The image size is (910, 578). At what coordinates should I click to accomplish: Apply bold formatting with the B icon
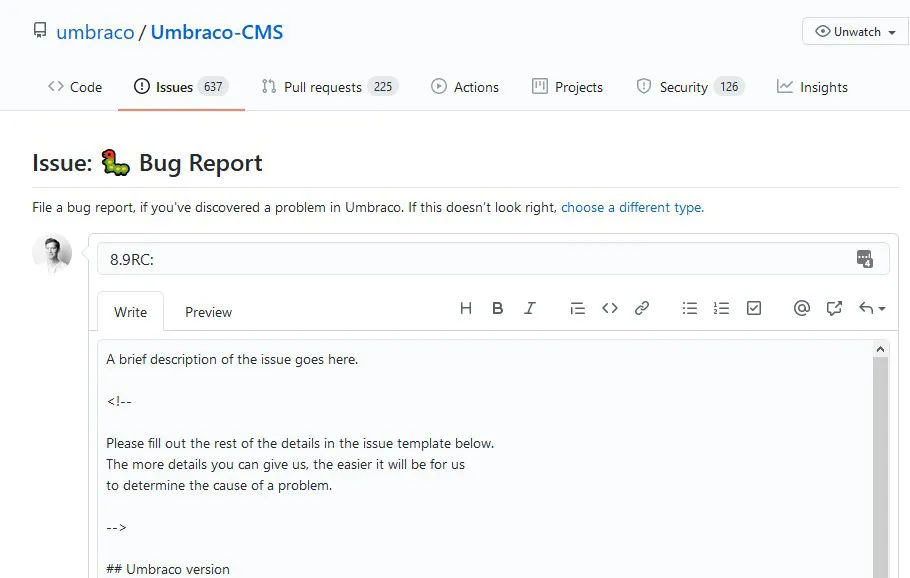point(497,308)
